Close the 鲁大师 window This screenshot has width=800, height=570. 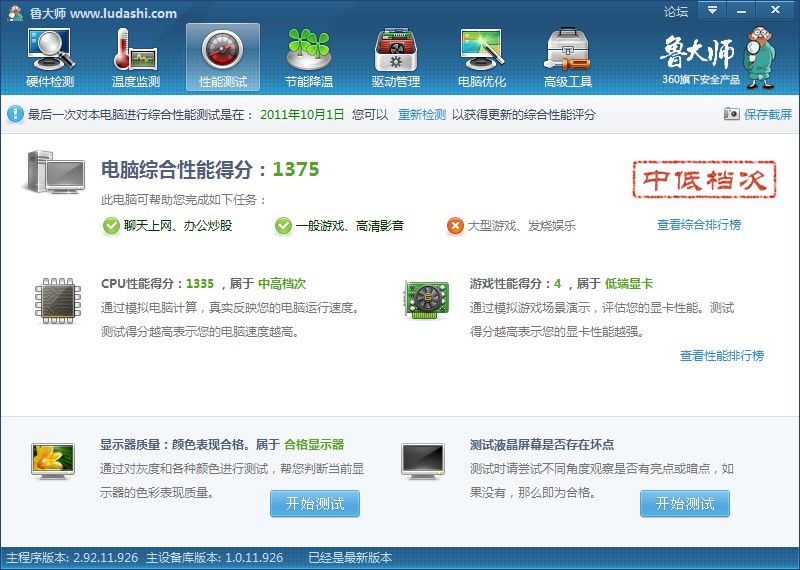(775, 10)
